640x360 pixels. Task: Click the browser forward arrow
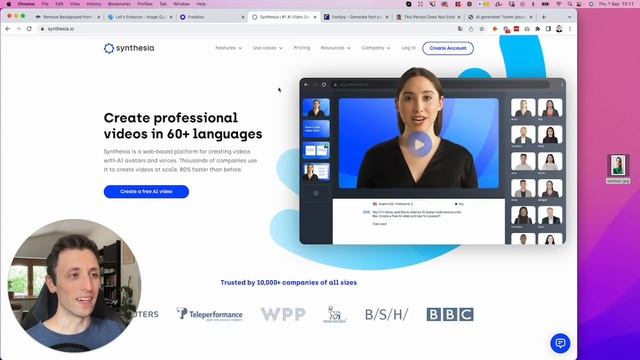pyautogui.click(x=18, y=29)
